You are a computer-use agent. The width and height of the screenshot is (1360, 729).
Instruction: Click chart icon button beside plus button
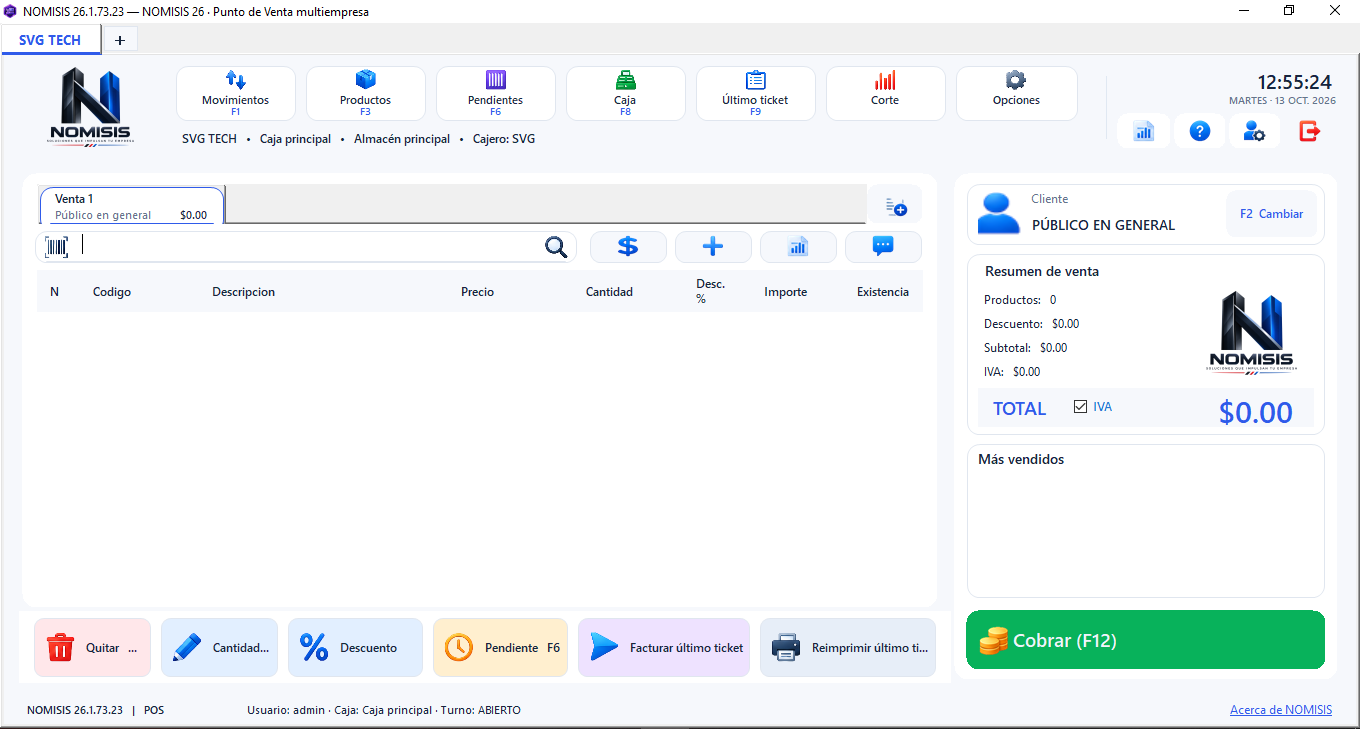798,247
